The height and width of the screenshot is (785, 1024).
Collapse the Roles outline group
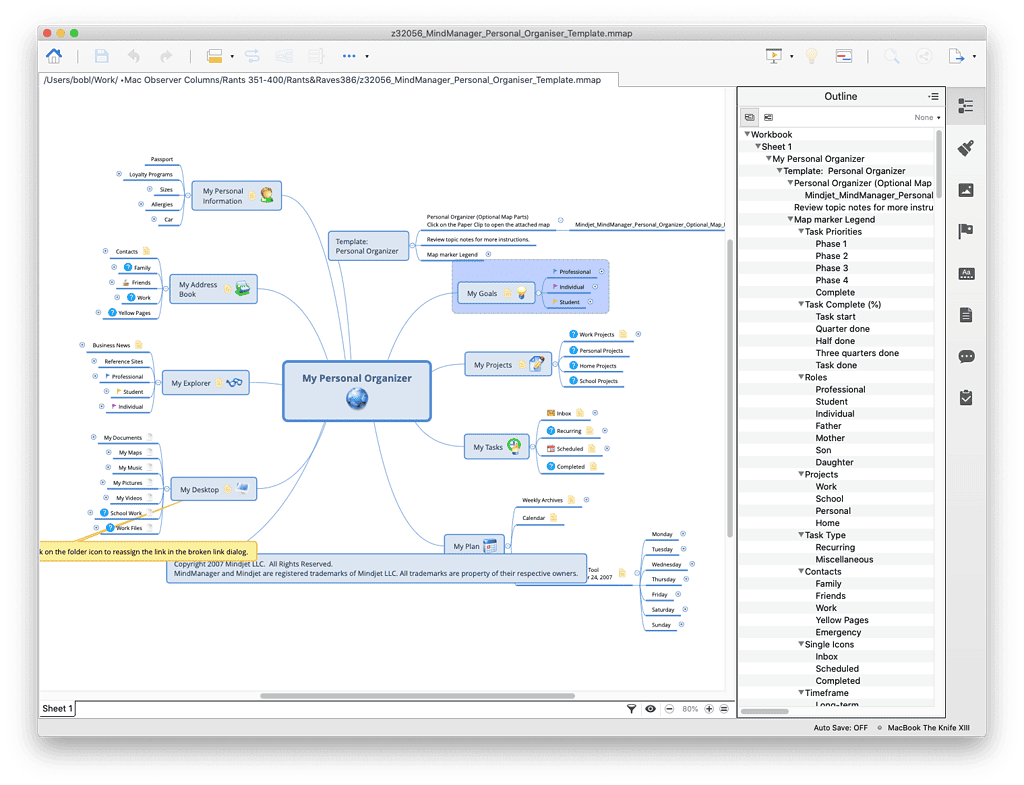coord(802,378)
